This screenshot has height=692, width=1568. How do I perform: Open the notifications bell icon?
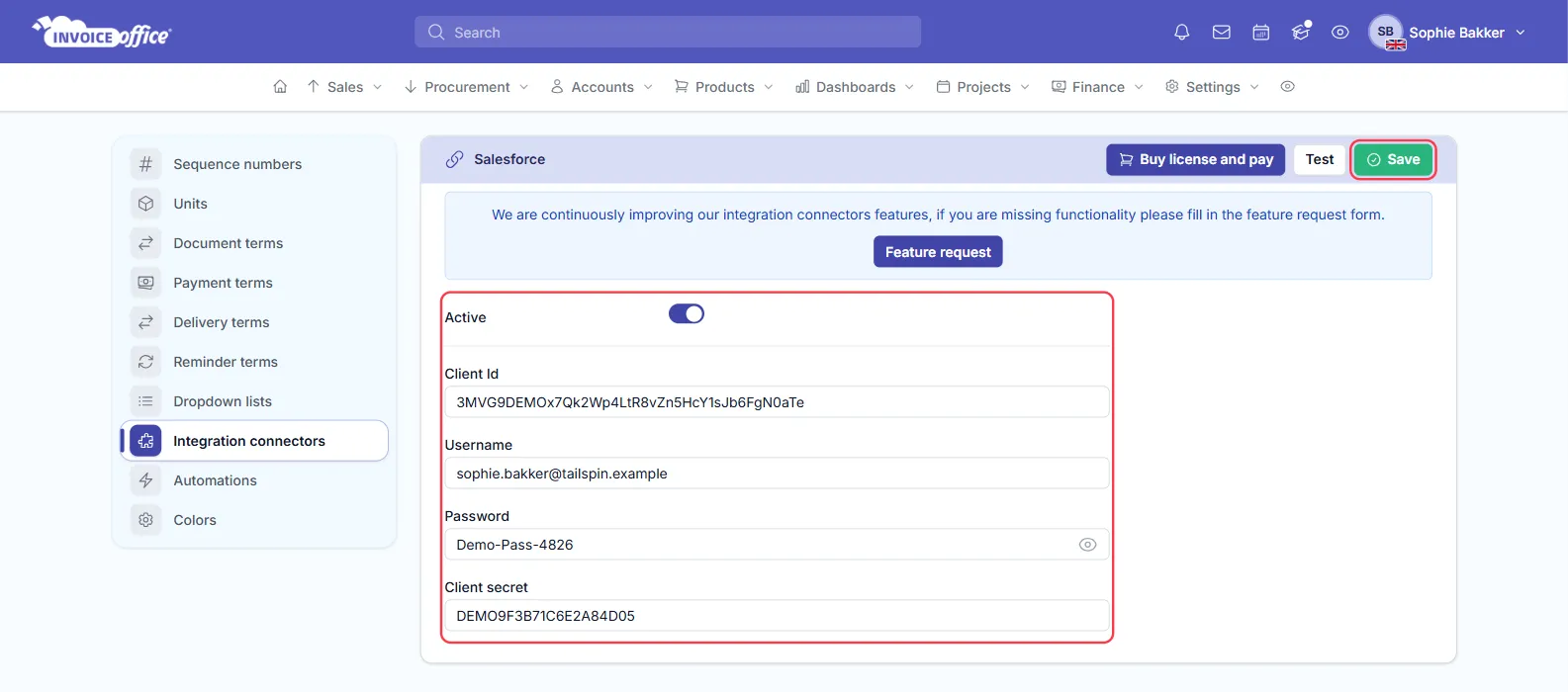(x=1181, y=33)
